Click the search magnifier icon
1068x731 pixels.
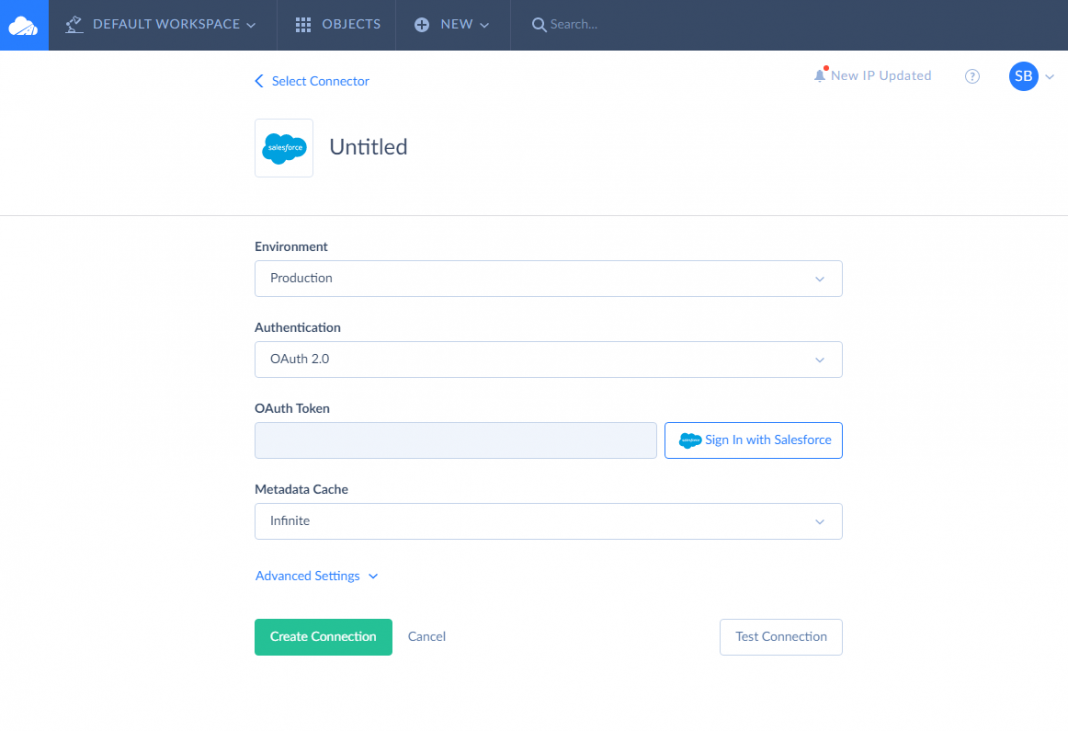tap(539, 25)
